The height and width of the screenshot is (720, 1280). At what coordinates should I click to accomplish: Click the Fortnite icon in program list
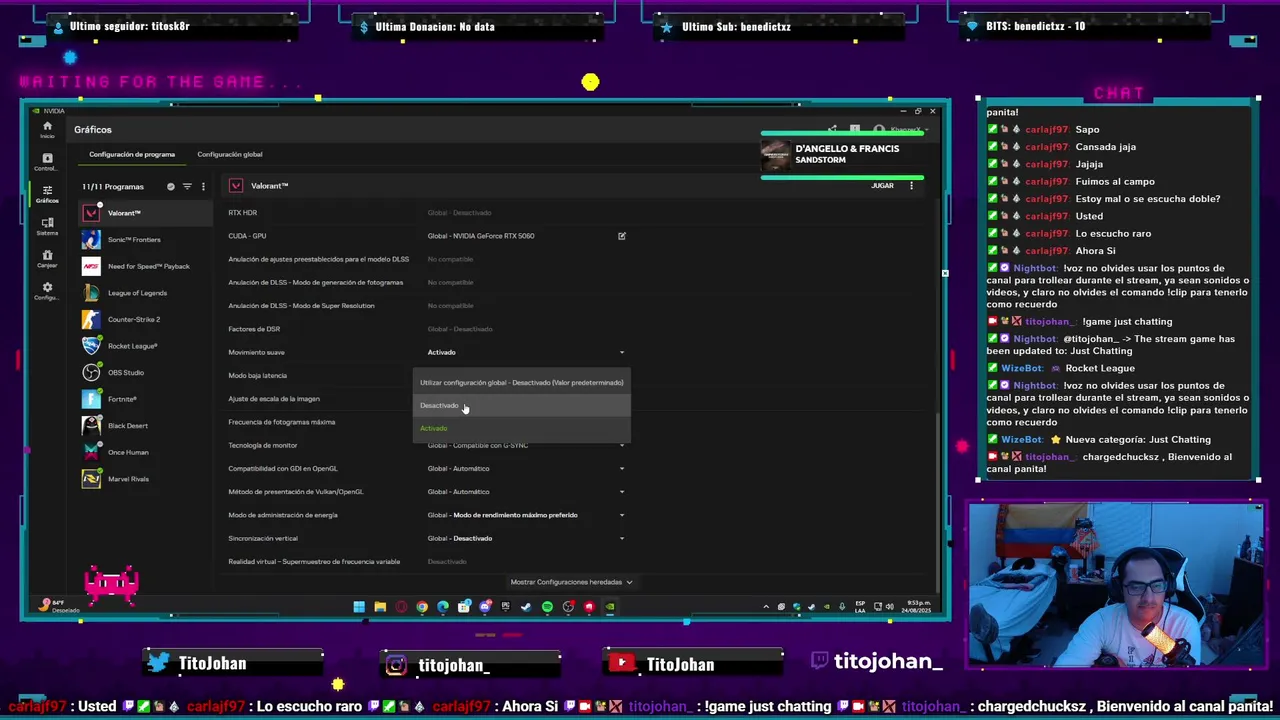91,399
